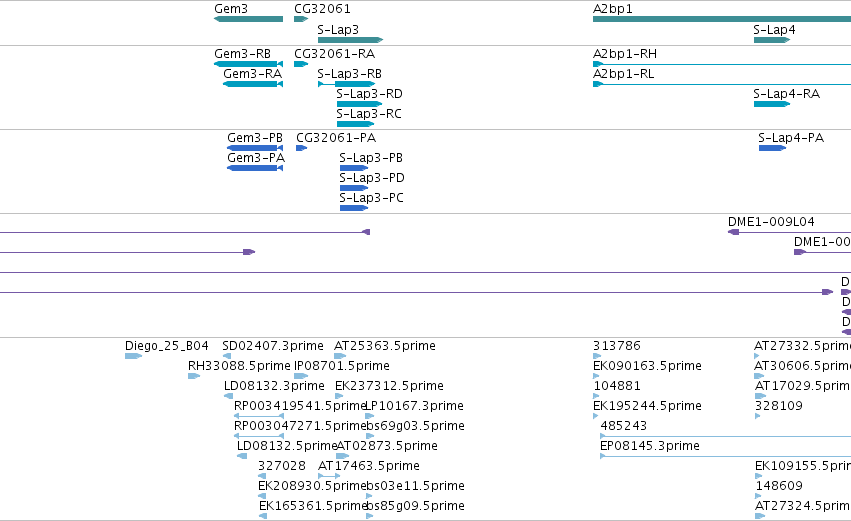Click the EP08145.3prime EST label
This screenshot has width=851, height=521.
pyautogui.click(x=650, y=446)
